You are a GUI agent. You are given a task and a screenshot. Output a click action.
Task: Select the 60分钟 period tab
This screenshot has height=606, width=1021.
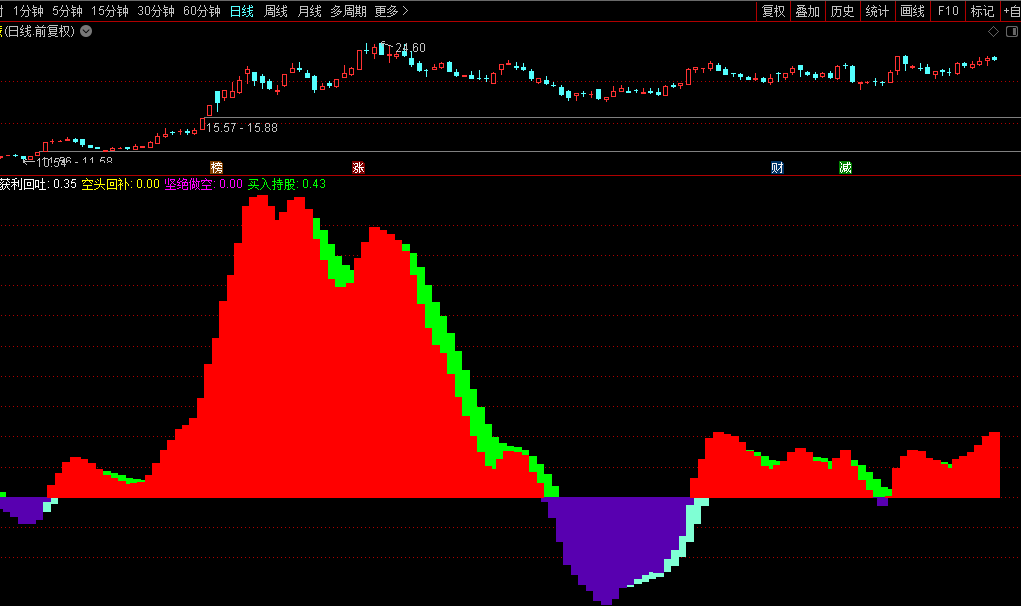(x=201, y=12)
